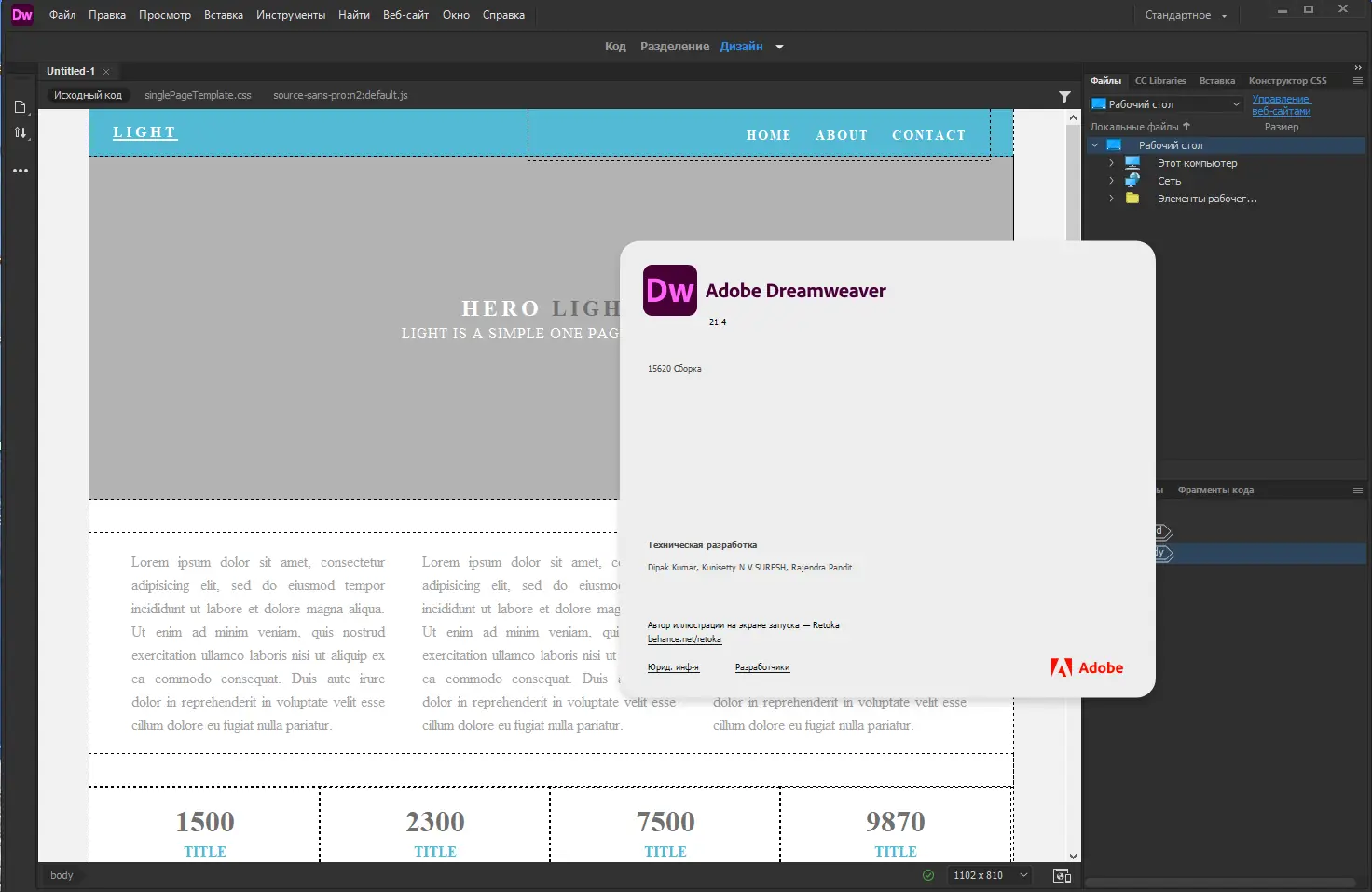The image size is (1372, 892).
Task: Open the Правка menu
Action: [107, 15]
